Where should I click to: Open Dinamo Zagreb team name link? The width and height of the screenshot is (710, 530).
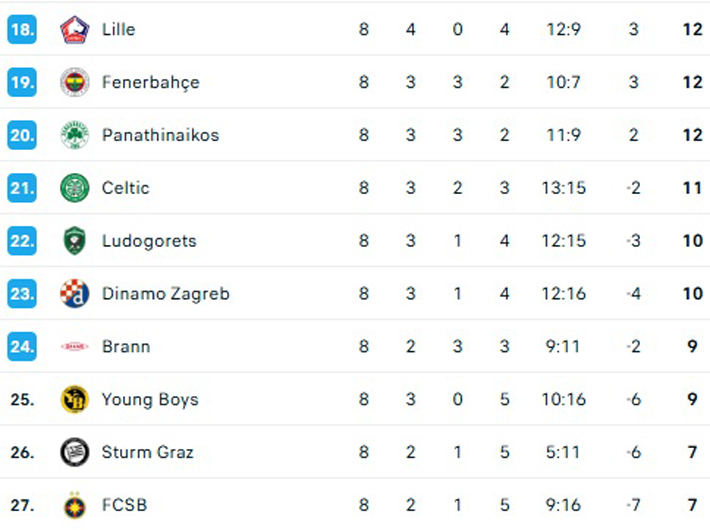click(165, 294)
